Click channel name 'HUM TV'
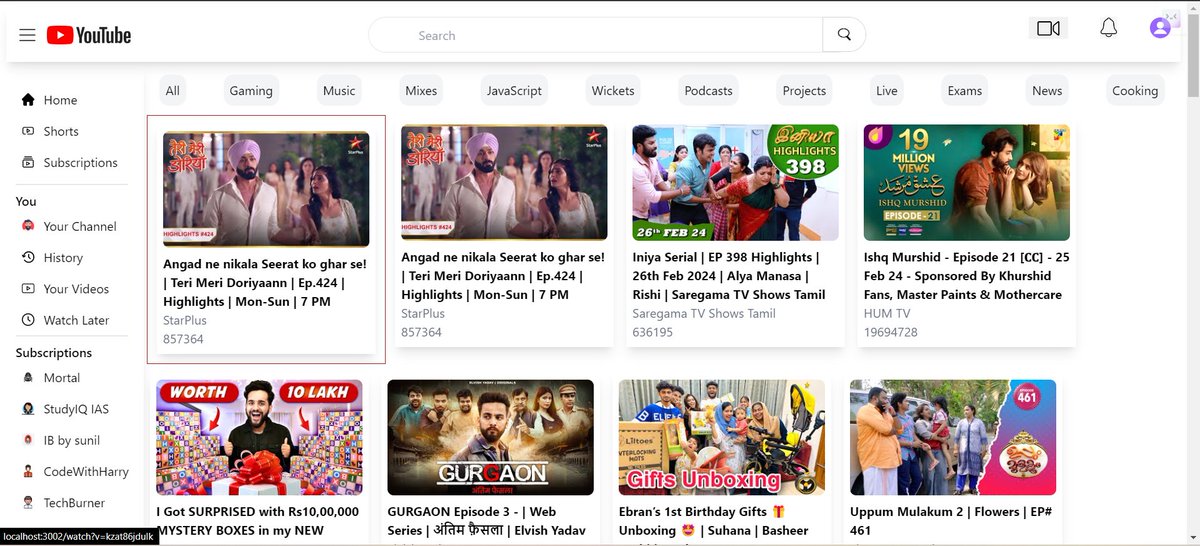 click(x=887, y=313)
